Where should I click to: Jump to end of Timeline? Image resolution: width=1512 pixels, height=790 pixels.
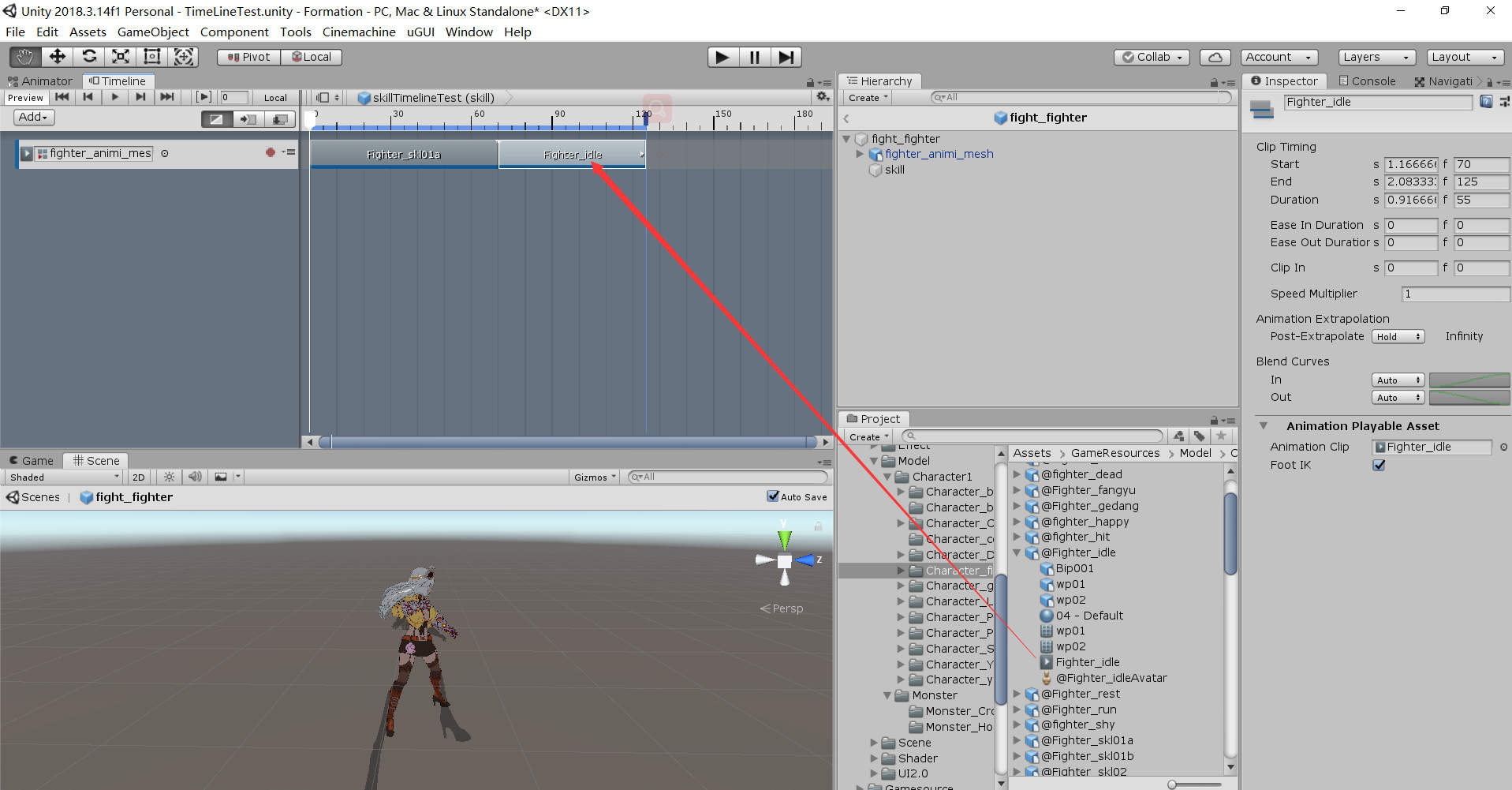tap(166, 97)
